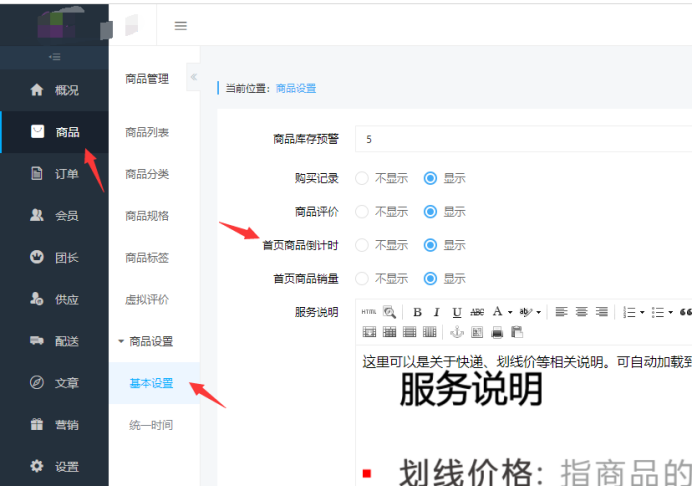This screenshot has height=486, width=693.
Task: Select 显示 for 首页商品销量
Action: 431,278
